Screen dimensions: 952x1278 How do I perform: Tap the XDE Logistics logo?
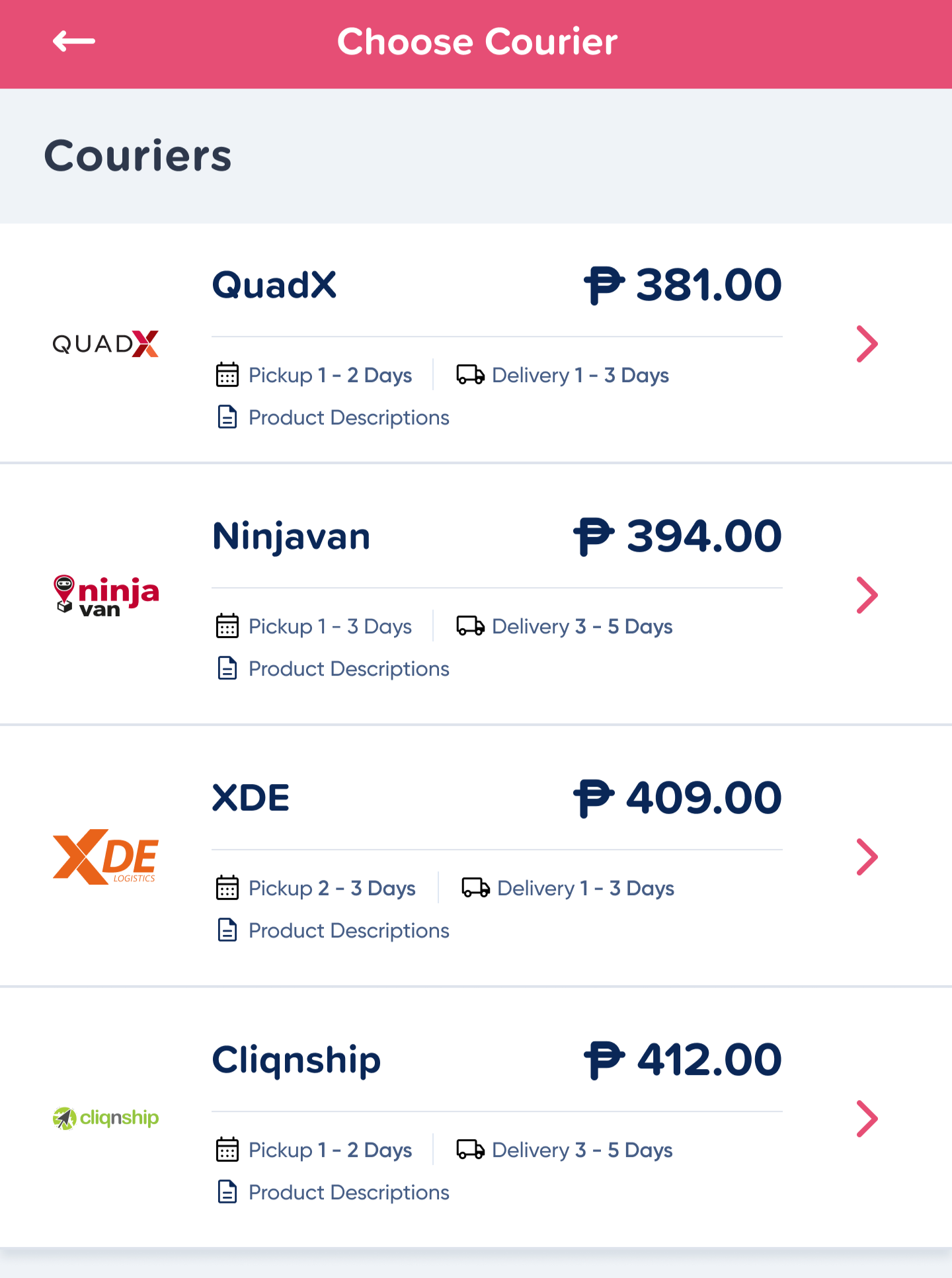pyautogui.click(x=106, y=857)
